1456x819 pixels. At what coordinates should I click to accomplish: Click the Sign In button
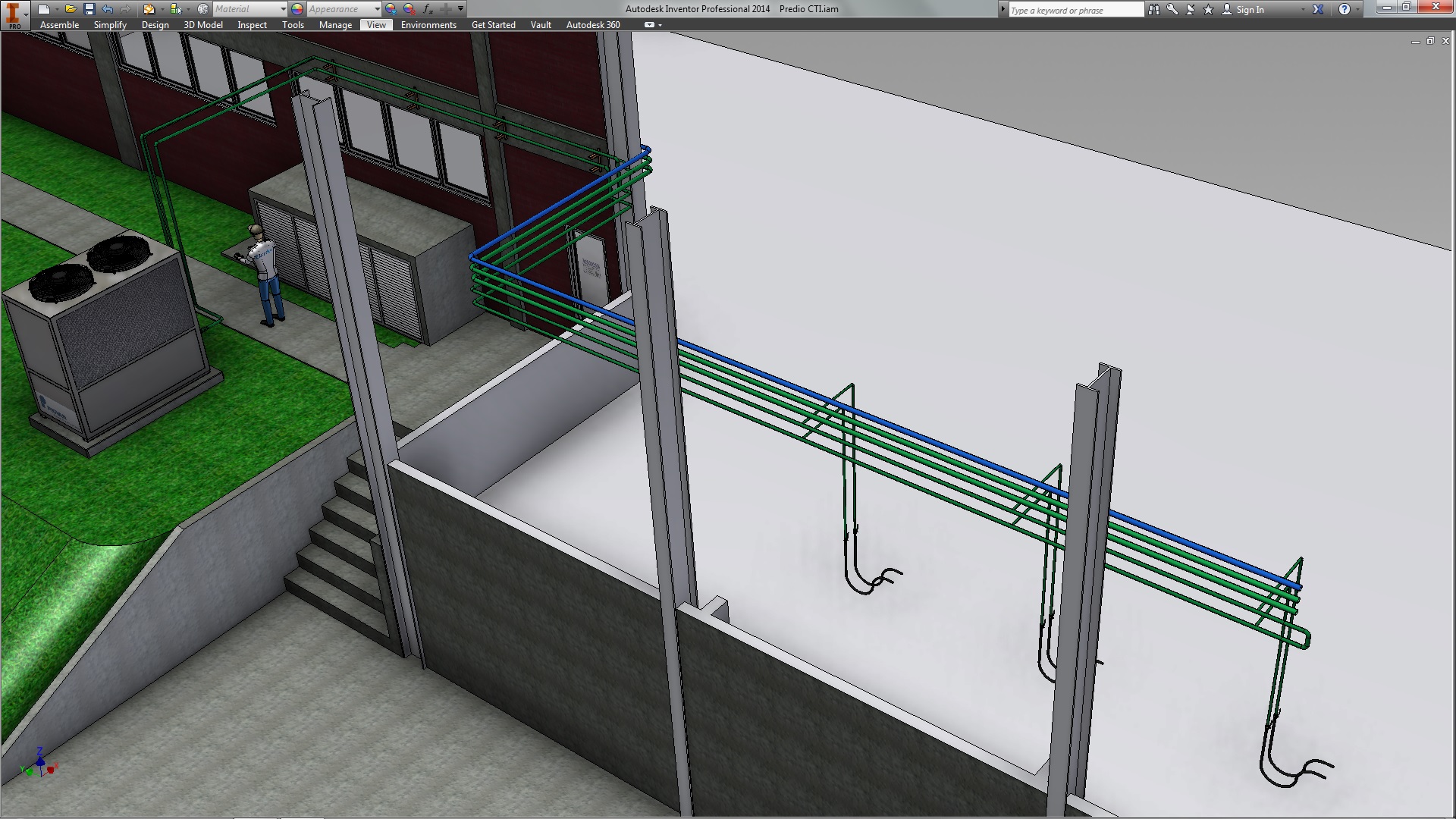1249,10
